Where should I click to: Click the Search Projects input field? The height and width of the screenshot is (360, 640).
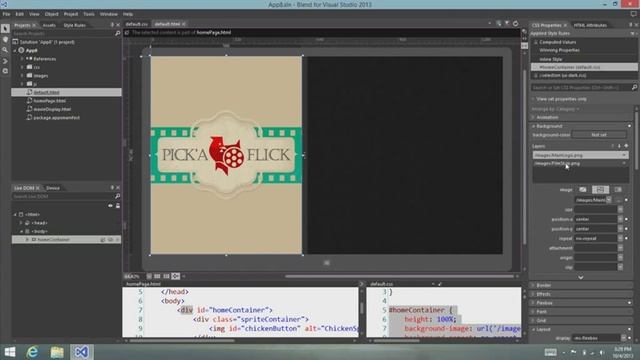click(63, 33)
